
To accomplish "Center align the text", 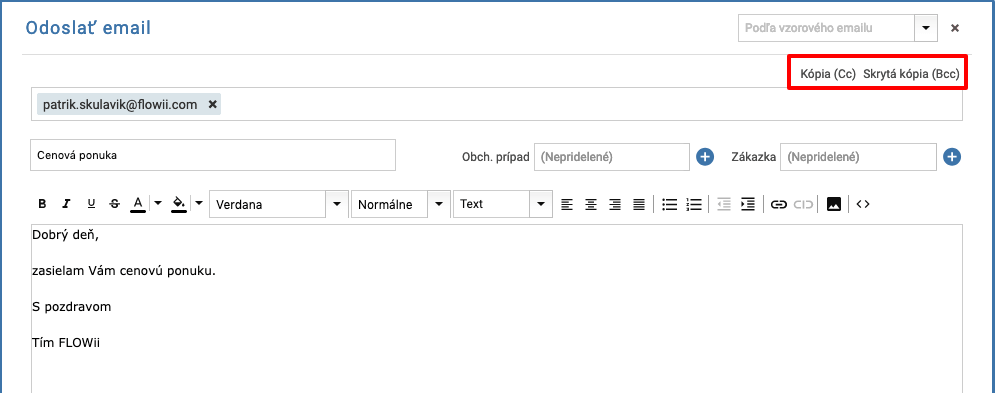I will tap(591, 204).
